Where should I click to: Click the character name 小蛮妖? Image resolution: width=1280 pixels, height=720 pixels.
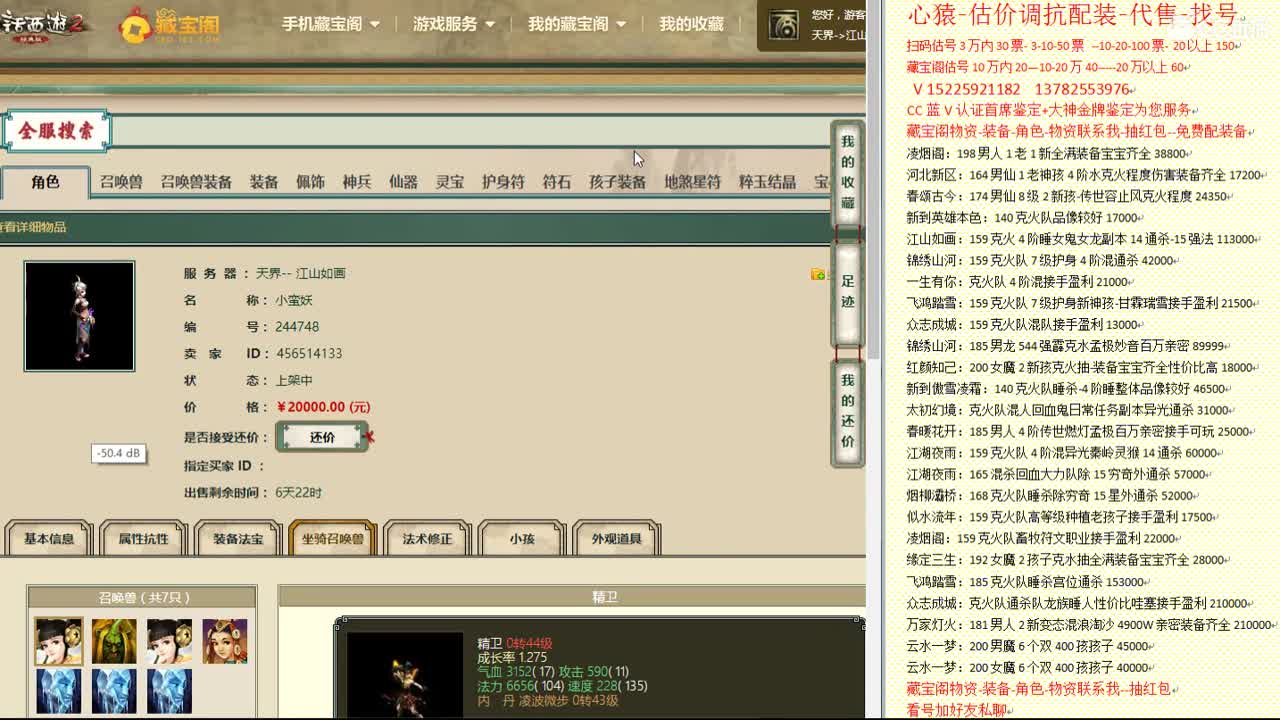(294, 300)
